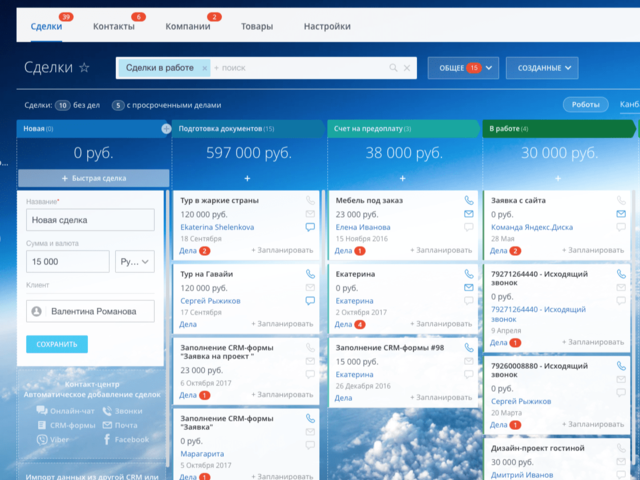Add deal with plus under 30 000 руб.
Screen dimensions: 640x480
pyautogui.click(x=558, y=178)
